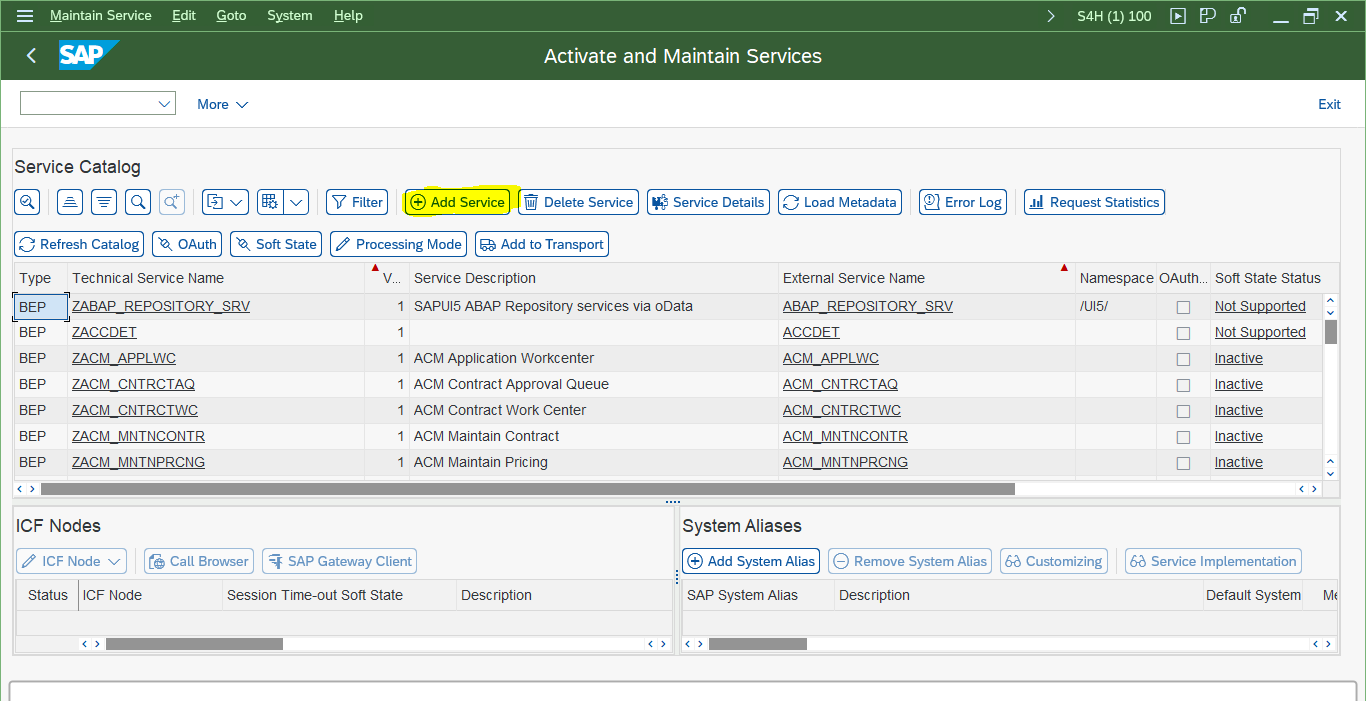Click the Details magnifier icon in Service Catalog toolbar
Screen dimensions: 1366x701
click(27, 202)
